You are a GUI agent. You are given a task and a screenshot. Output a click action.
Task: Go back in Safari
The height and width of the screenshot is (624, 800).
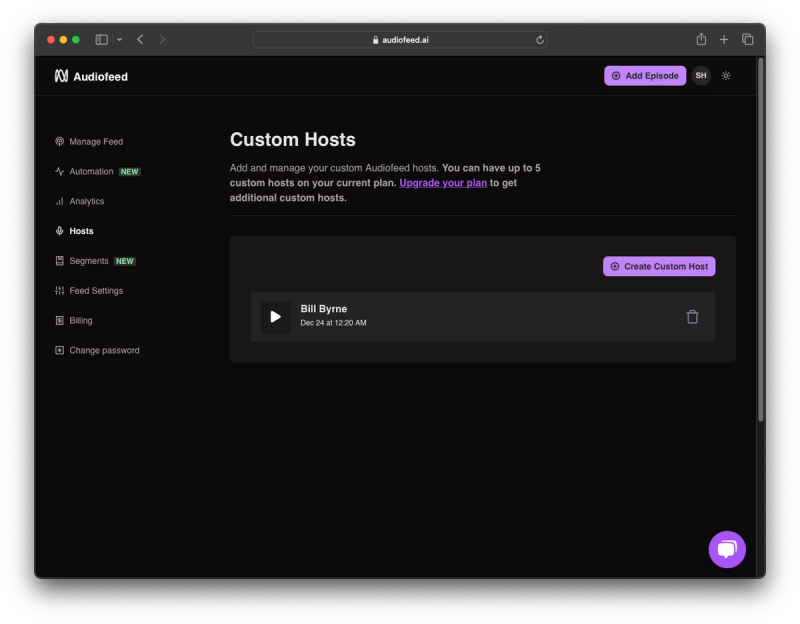point(140,39)
